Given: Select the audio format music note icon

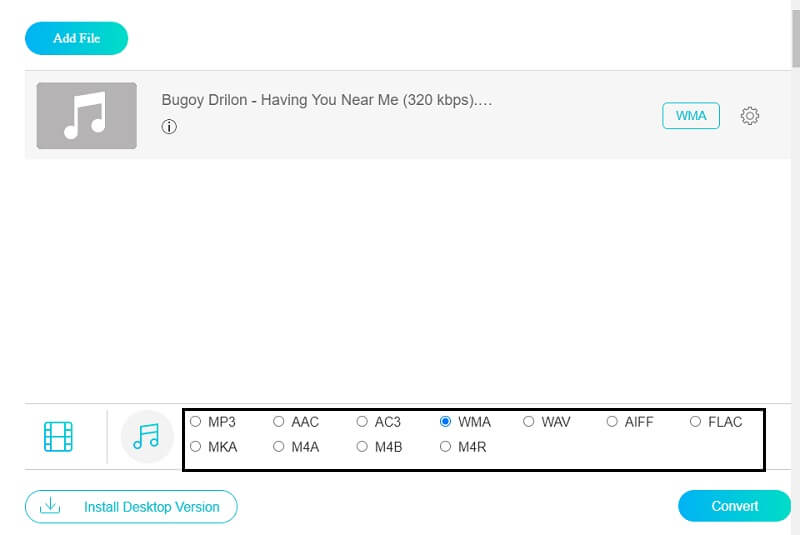Looking at the screenshot, I should click(146, 437).
